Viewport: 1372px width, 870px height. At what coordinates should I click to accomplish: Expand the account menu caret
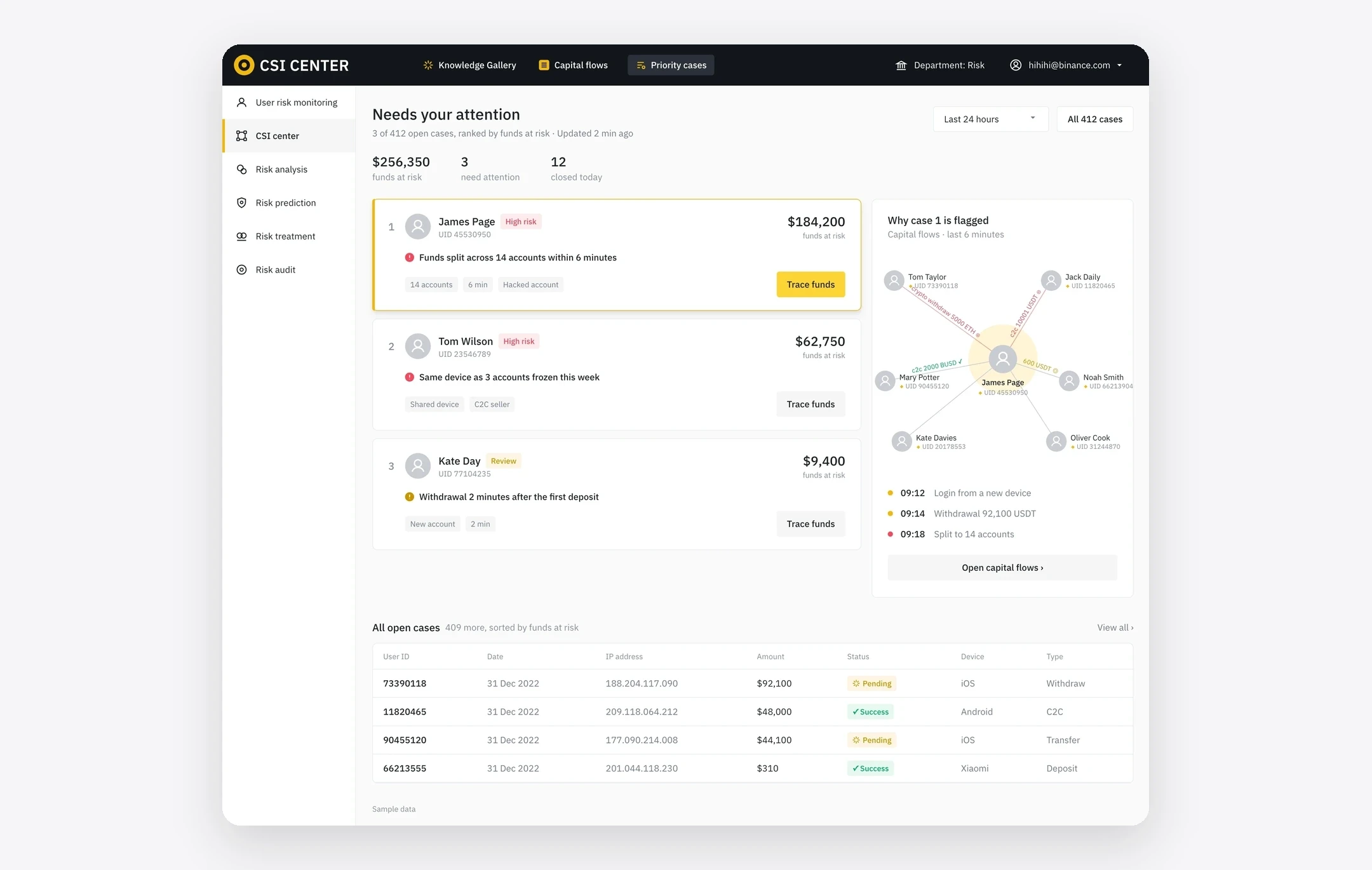tap(1119, 65)
